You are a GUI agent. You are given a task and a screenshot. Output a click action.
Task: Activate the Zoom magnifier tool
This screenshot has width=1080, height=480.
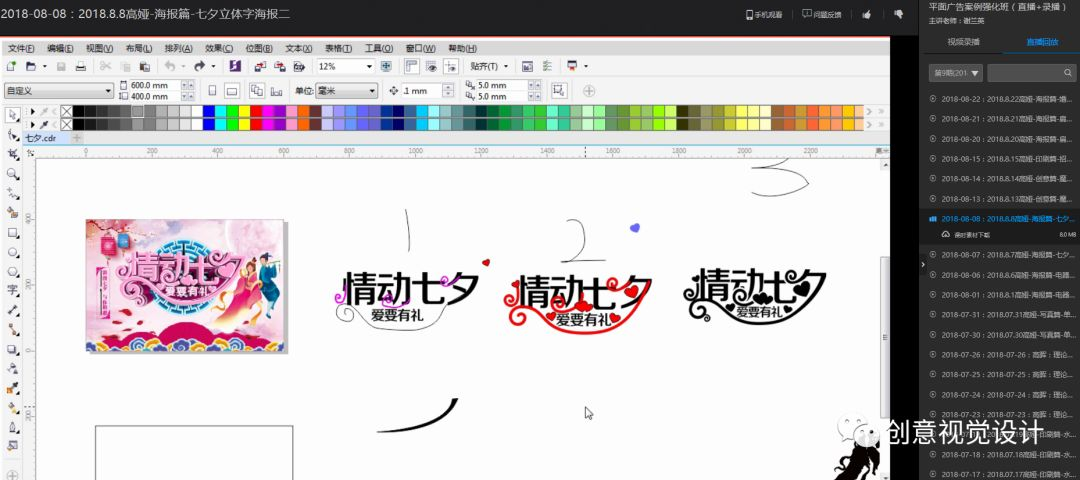click(12, 174)
